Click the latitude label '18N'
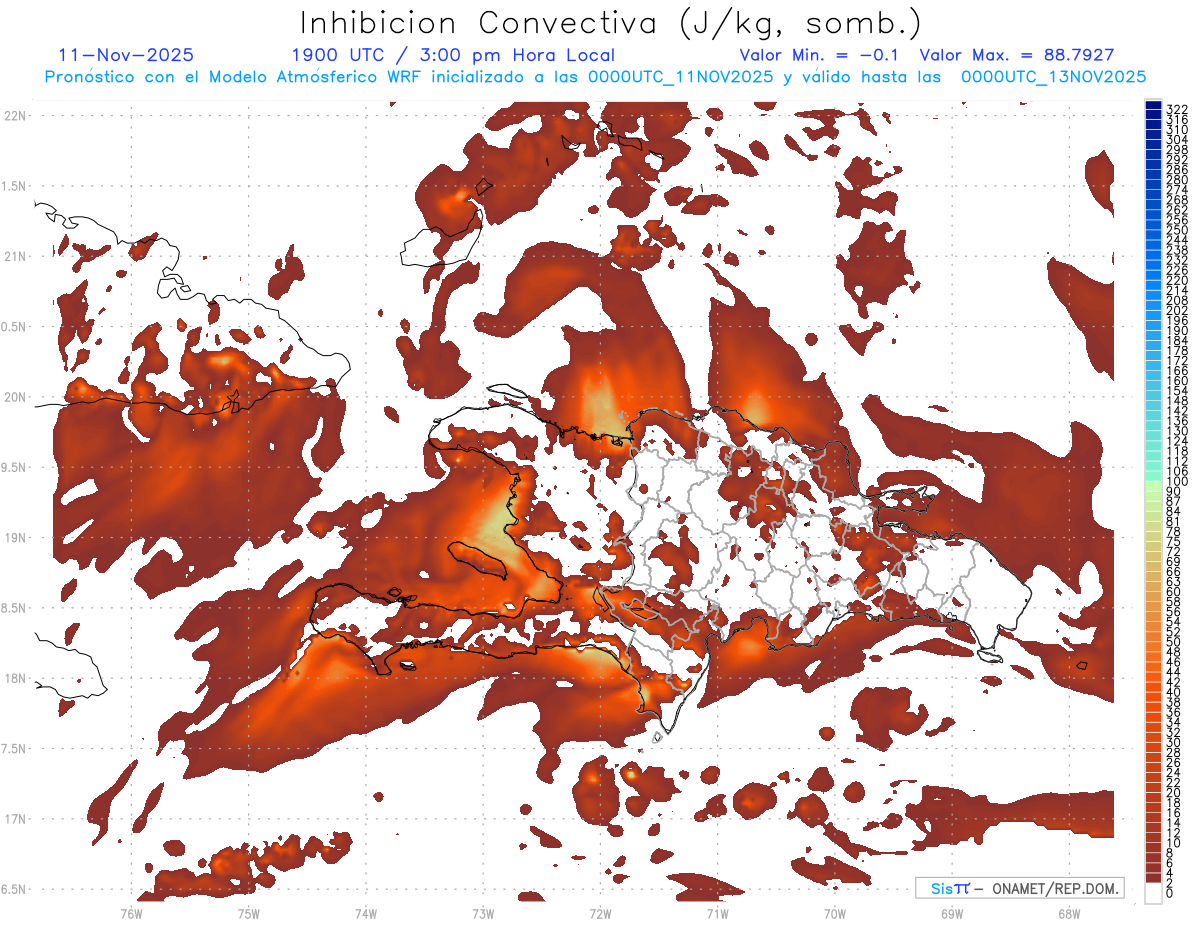The width and height of the screenshot is (1200, 927). [15, 679]
